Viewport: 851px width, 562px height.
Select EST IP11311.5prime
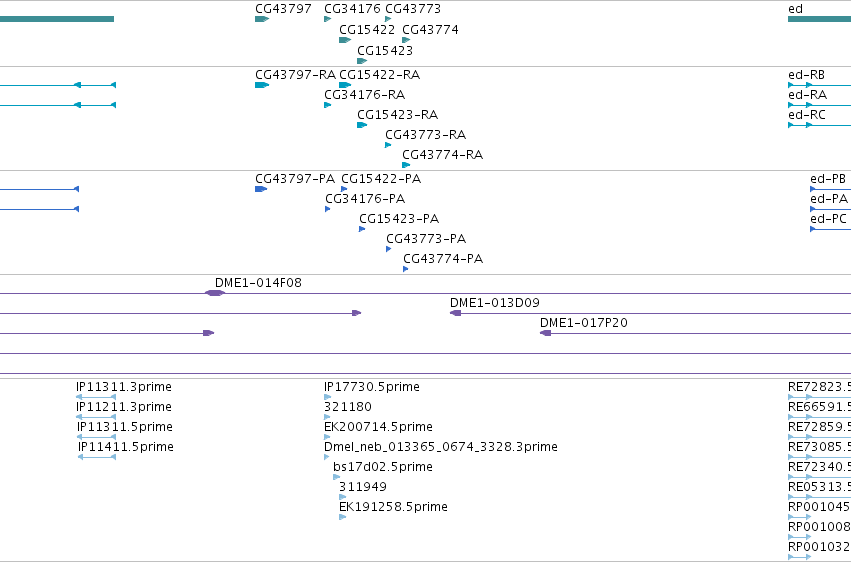[x=125, y=427]
